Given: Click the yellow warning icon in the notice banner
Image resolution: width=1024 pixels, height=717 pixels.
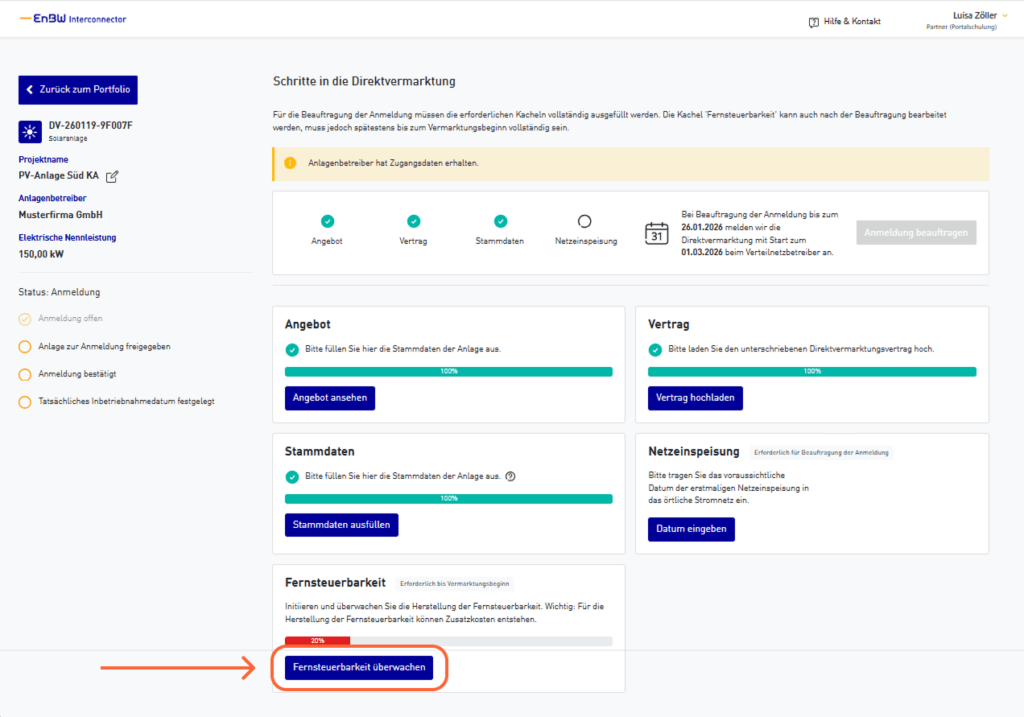Looking at the screenshot, I should click(290, 163).
